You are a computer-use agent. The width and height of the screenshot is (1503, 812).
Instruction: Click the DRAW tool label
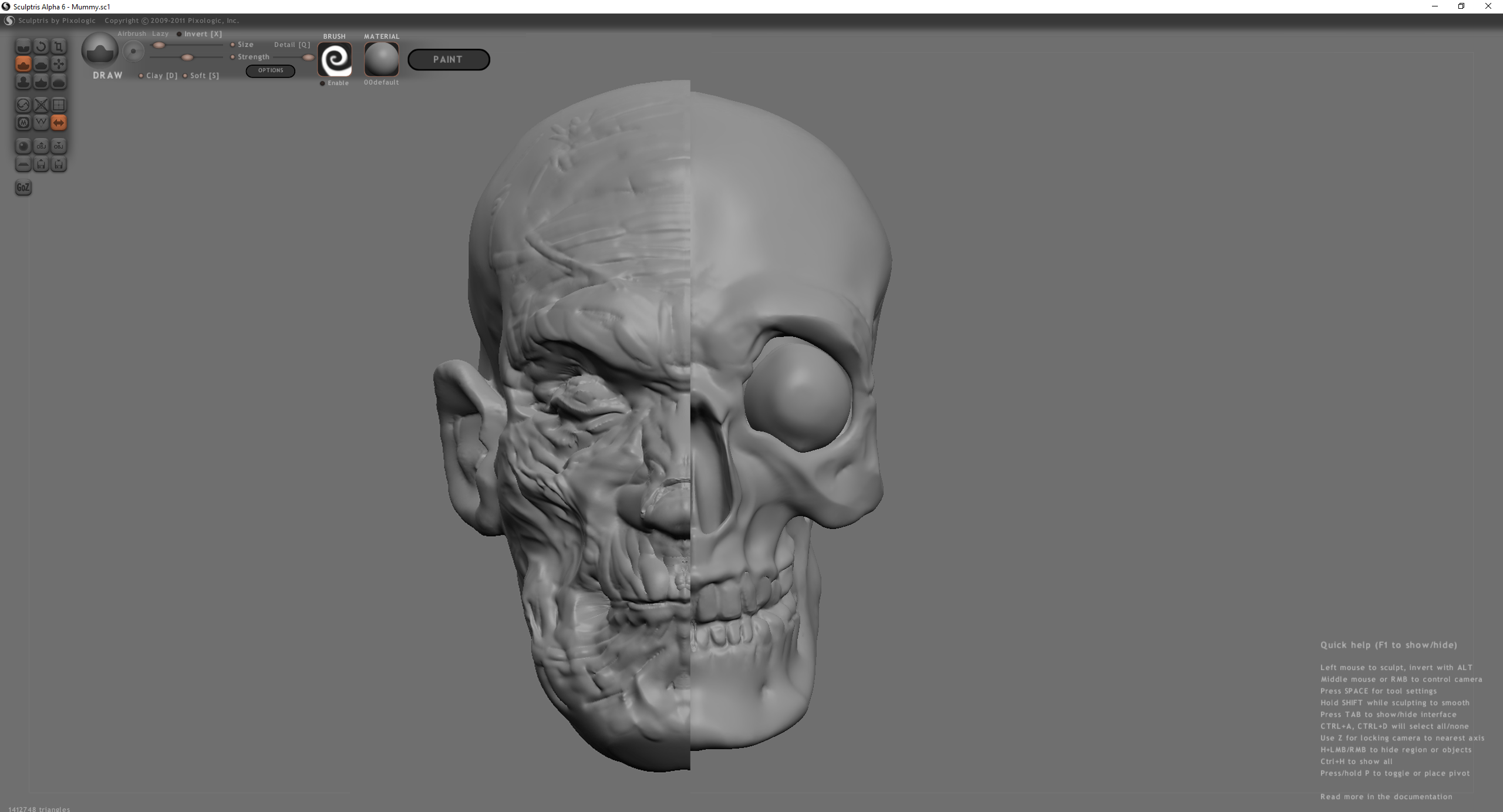click(x=108, y=76)
